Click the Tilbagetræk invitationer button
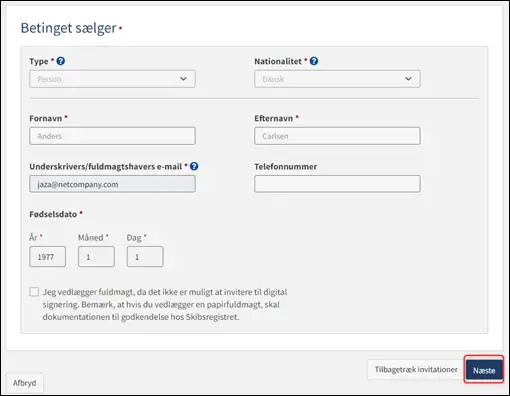The width and height of the screenshot is (510, 396). tap(416, 369)
